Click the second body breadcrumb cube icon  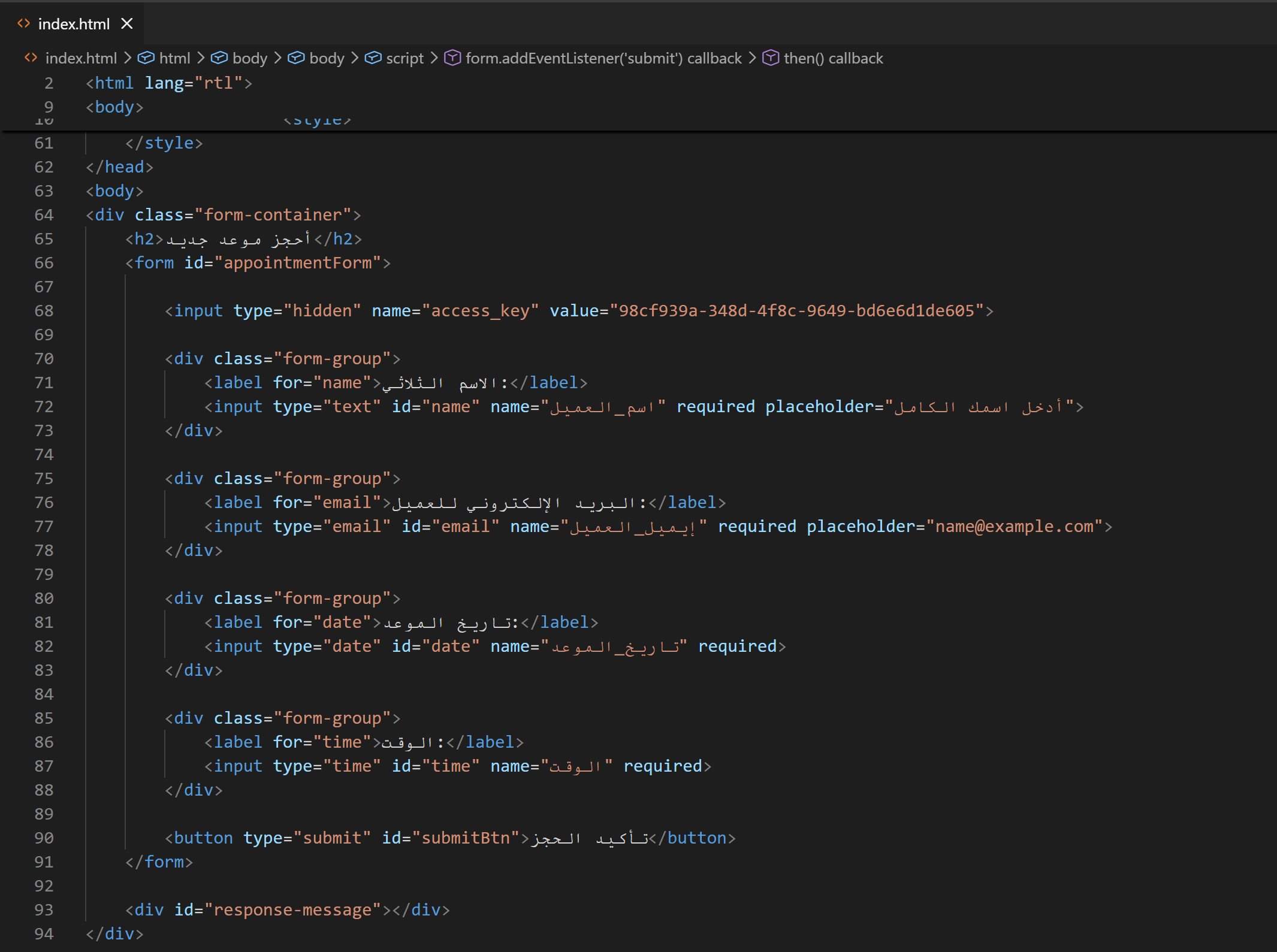[x=296, y=58]
